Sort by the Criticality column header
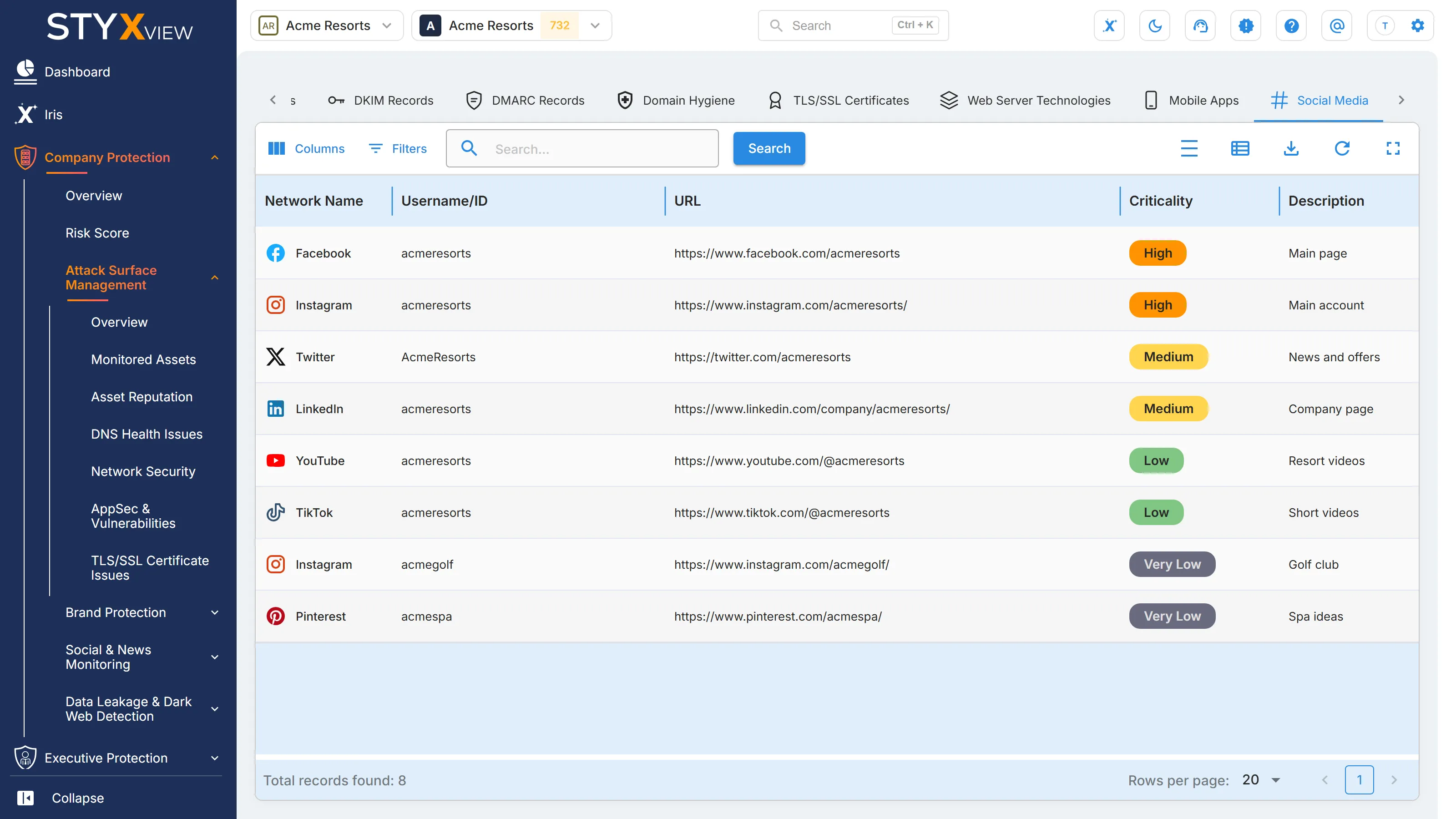Viewport: 1456px width, 819px height. 1160,201
